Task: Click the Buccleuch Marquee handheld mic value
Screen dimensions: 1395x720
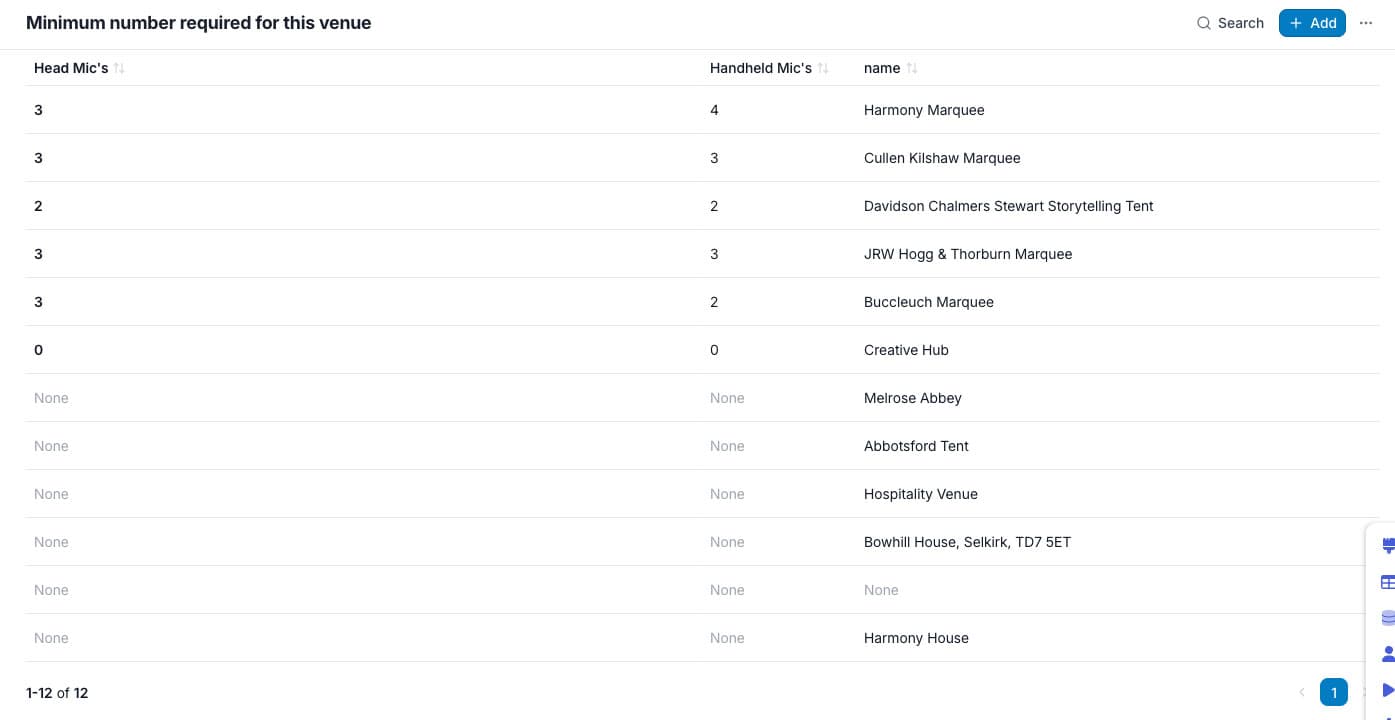Action: click(x=714, y=302)
